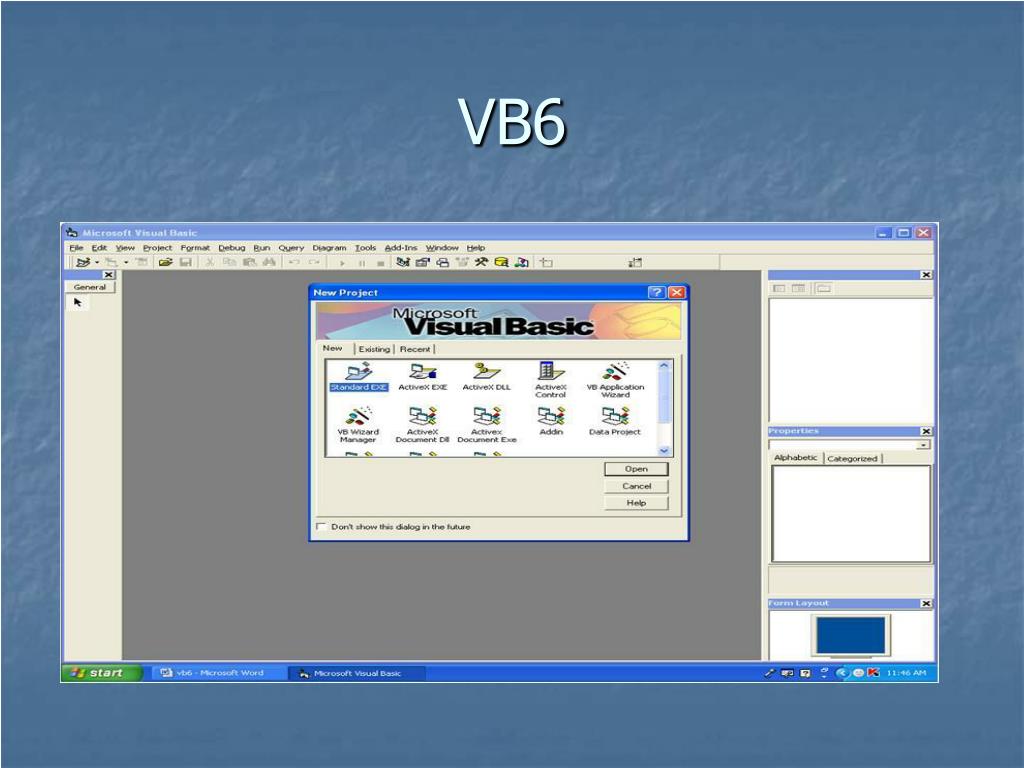This screenshot has height=768, width=1024.
Task: Select the Data Project project type
Action: coord(615,421)
